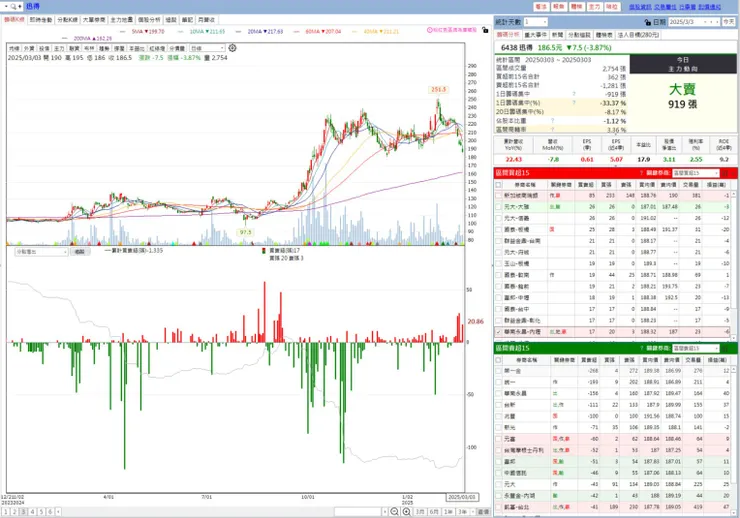Toggle the 外資 overlay button
Screen dimensions: 740x518
pyautogui.click(x=29, y=48)
